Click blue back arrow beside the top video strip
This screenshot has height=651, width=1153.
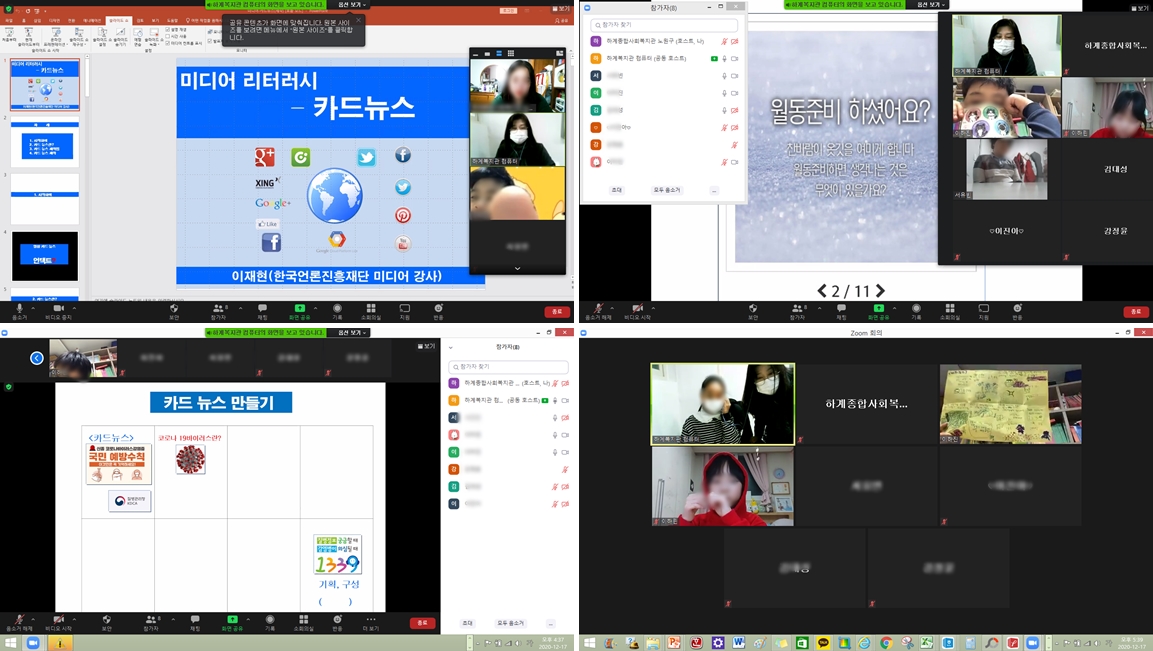click(x=37, y=358)
